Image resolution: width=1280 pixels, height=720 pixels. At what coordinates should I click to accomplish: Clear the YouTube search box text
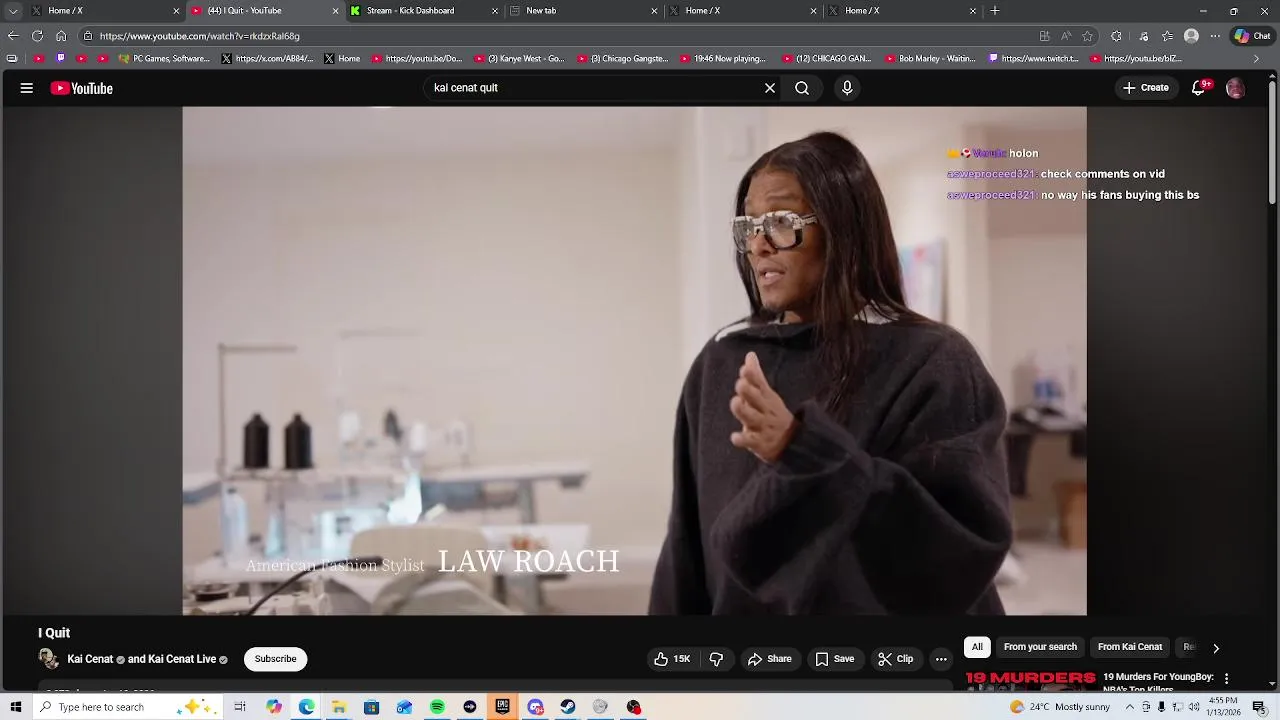(x=770, y=88)
